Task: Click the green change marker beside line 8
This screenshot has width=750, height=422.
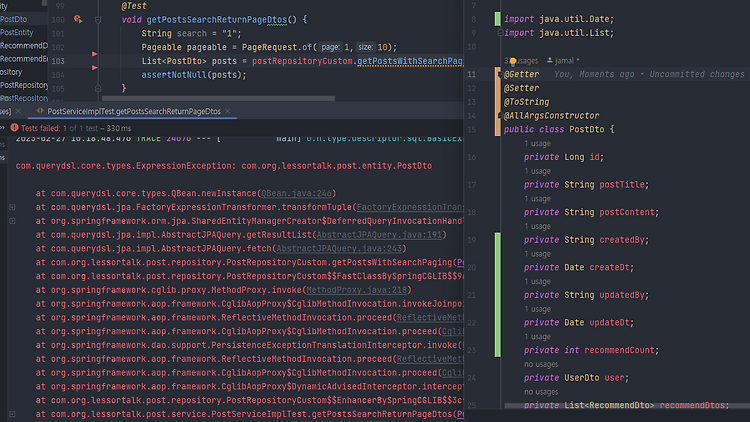Action: [x=497, y=19]
